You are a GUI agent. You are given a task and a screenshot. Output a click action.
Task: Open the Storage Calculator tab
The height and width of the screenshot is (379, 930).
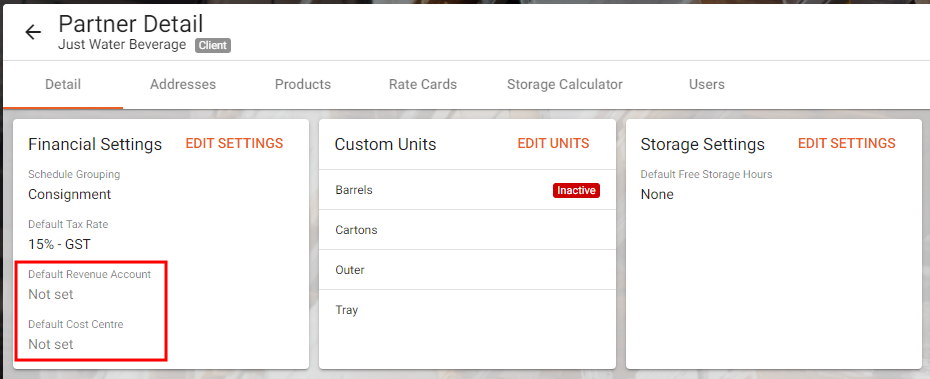point(565,84)
